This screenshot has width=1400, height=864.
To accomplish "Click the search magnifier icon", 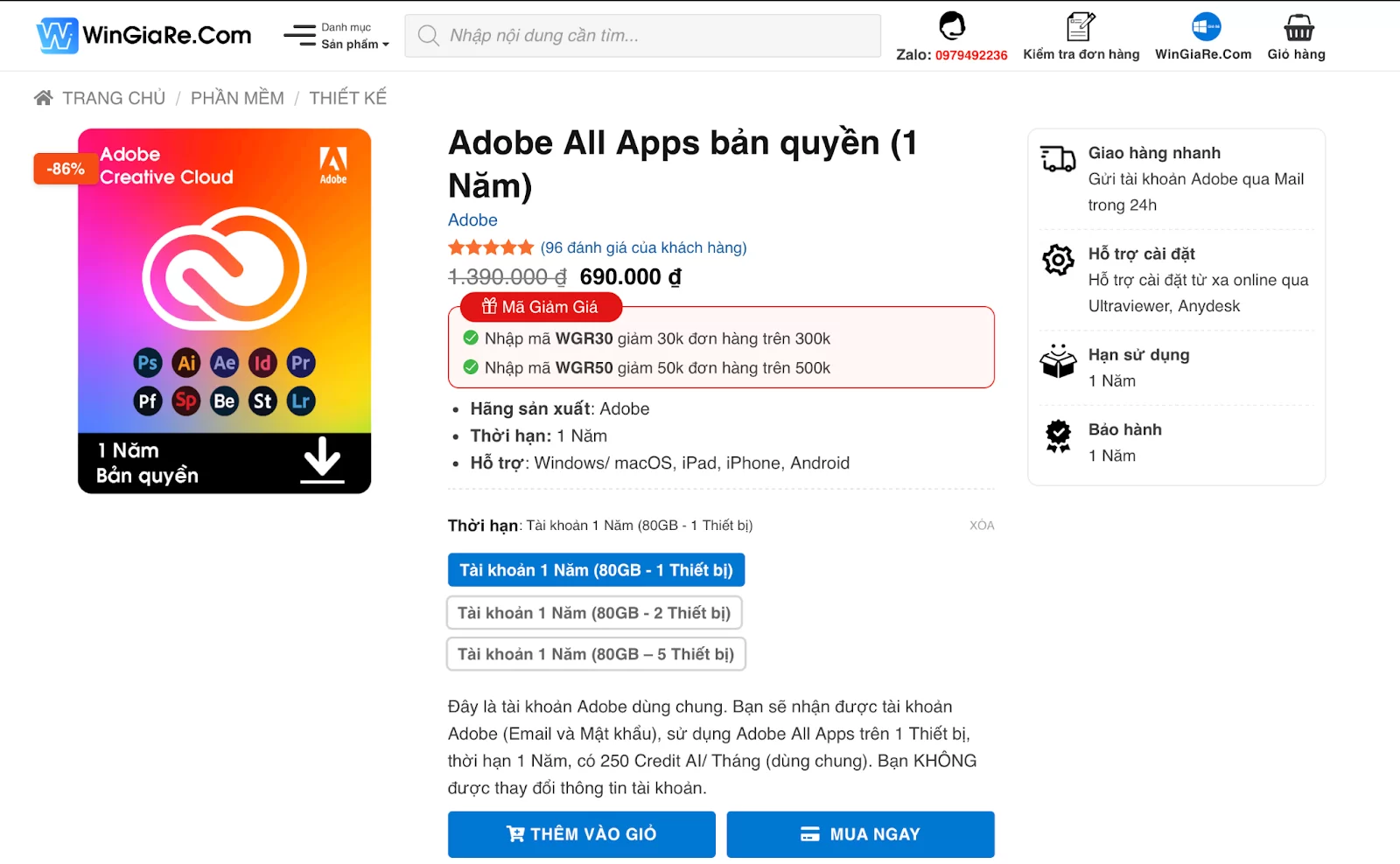I will coord(428,36).
